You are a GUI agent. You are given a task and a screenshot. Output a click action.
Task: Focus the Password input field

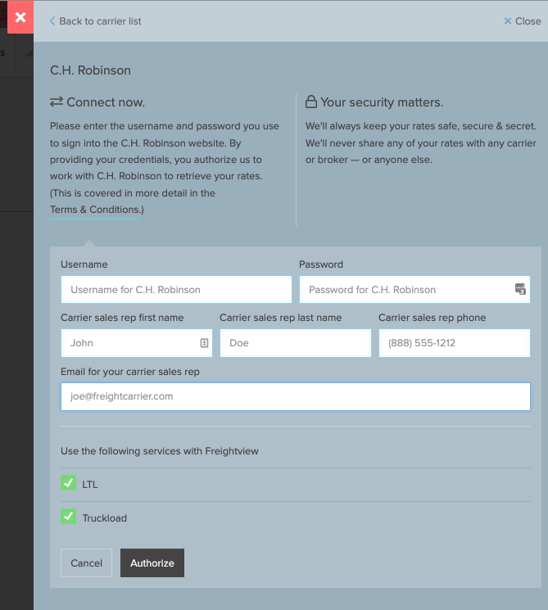(415, 289)
